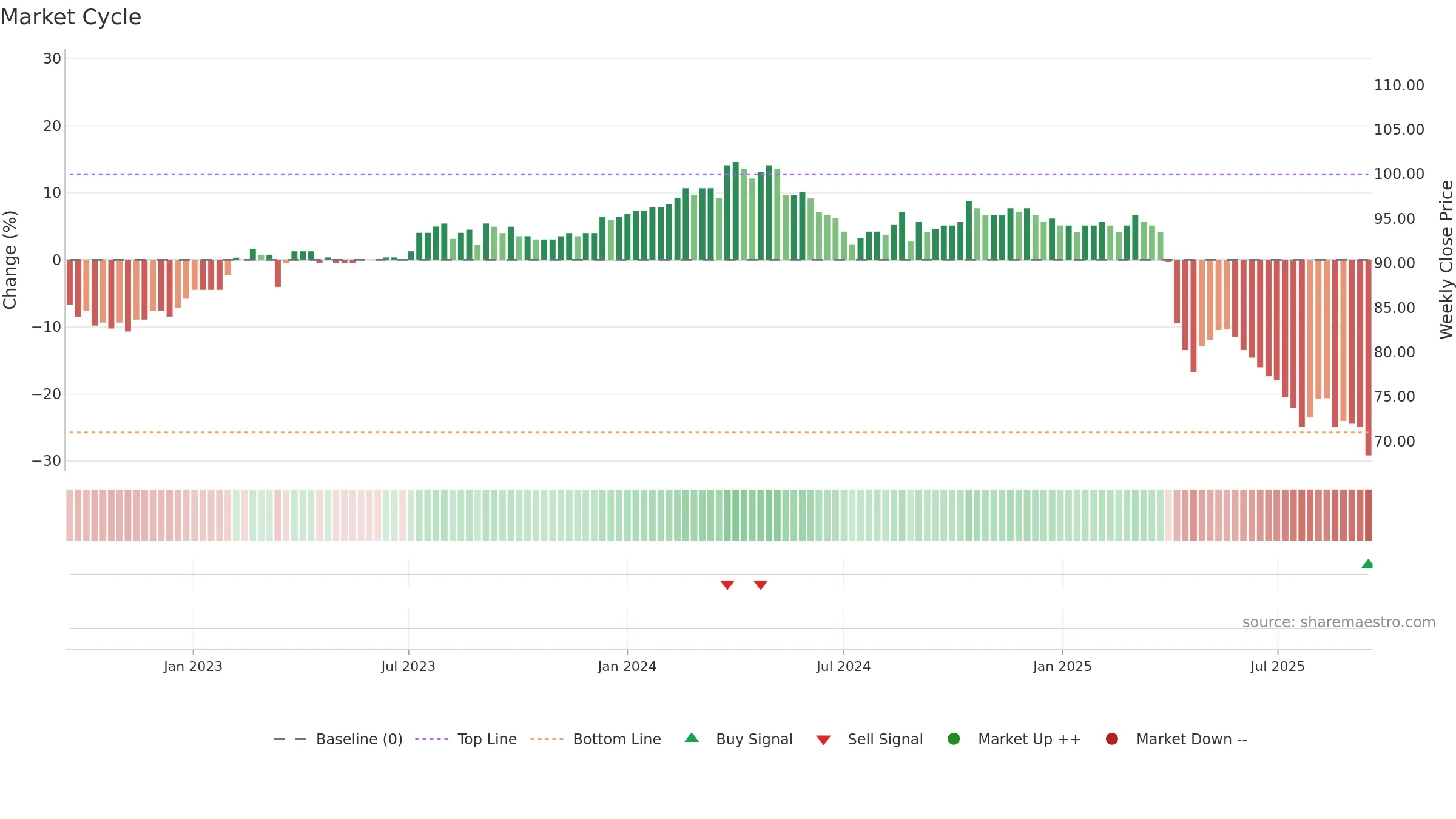Click the Weekly Close Price axis title
This screenshot has width=1456, height=819.
1446,260
